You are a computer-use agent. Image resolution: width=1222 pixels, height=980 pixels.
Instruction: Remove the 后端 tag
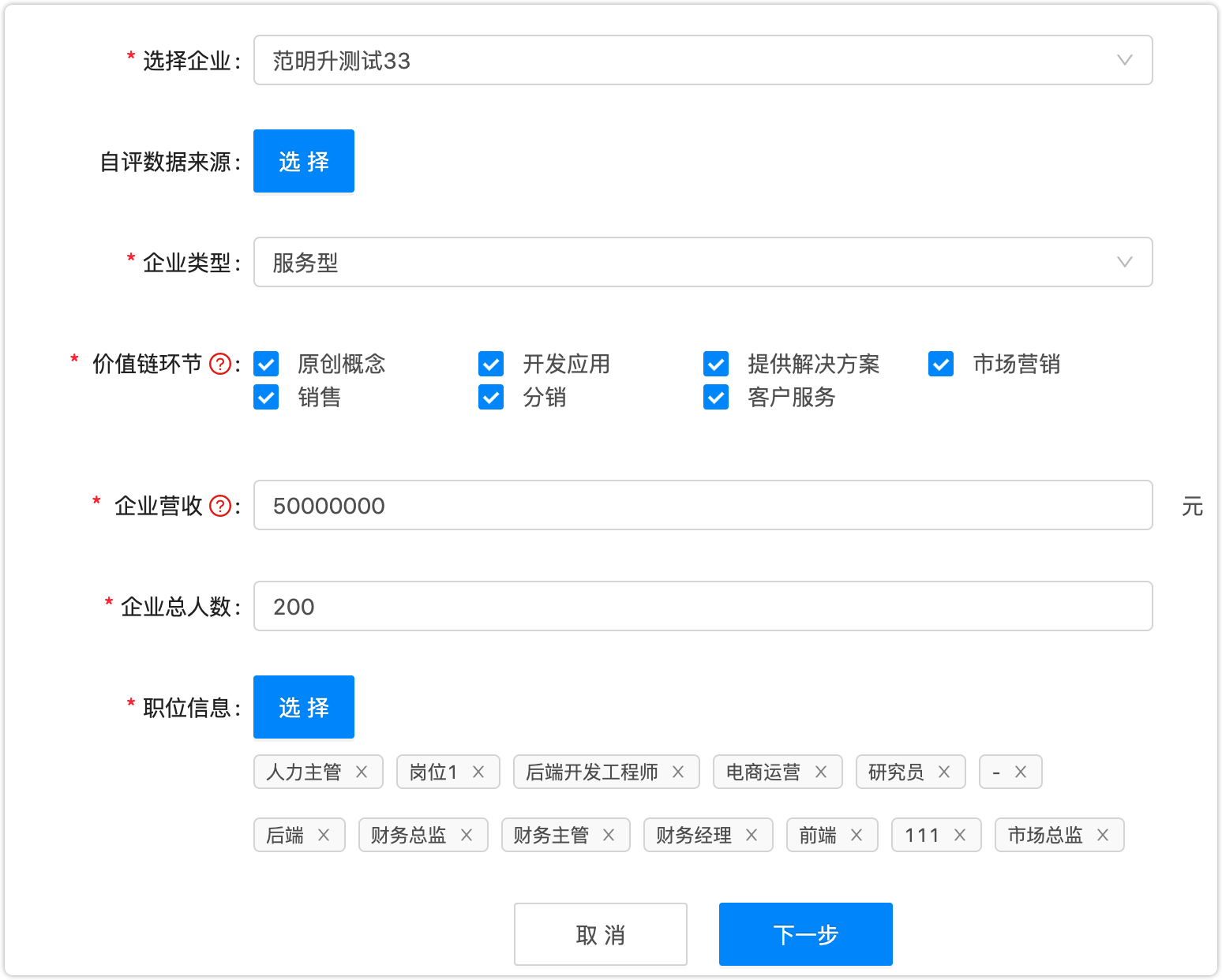(324, 835)
